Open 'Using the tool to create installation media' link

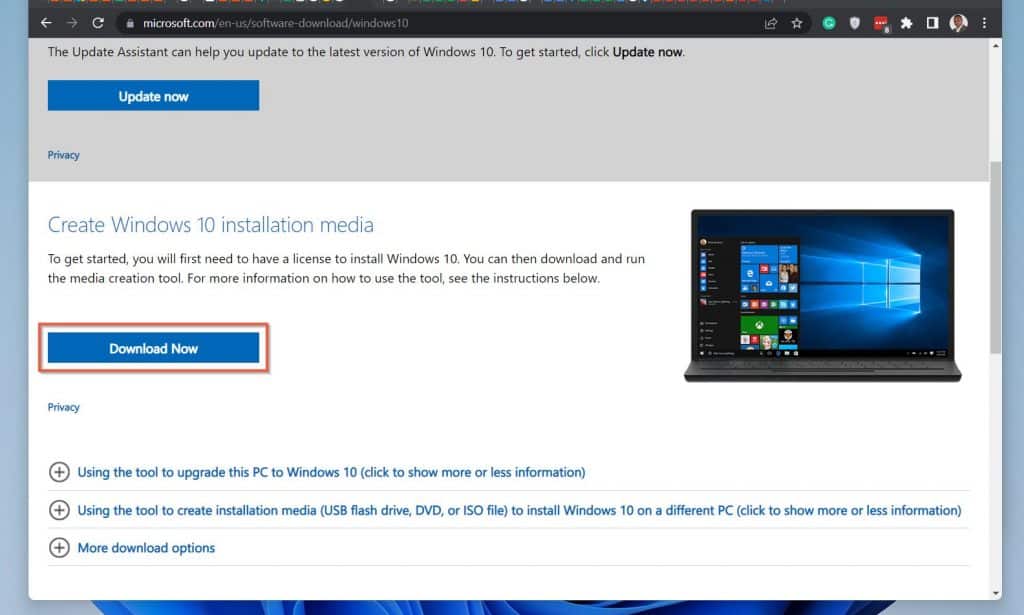[x=519, y=510]
